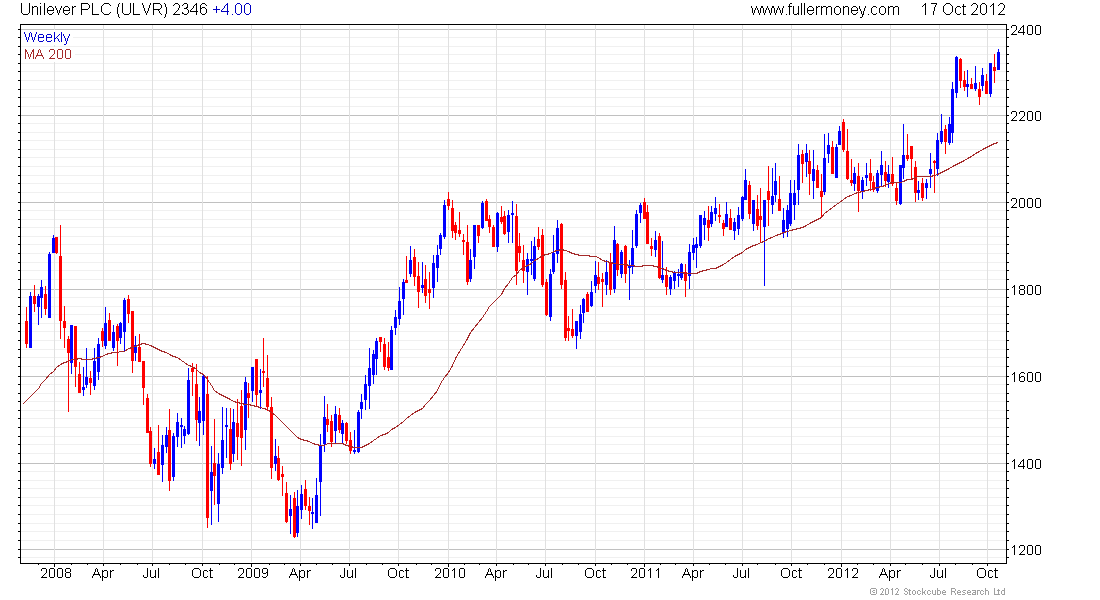This screenshot has height=600, width=1100.
Task: Open the www.fullermoney.com website label
Action: point(824,10)
